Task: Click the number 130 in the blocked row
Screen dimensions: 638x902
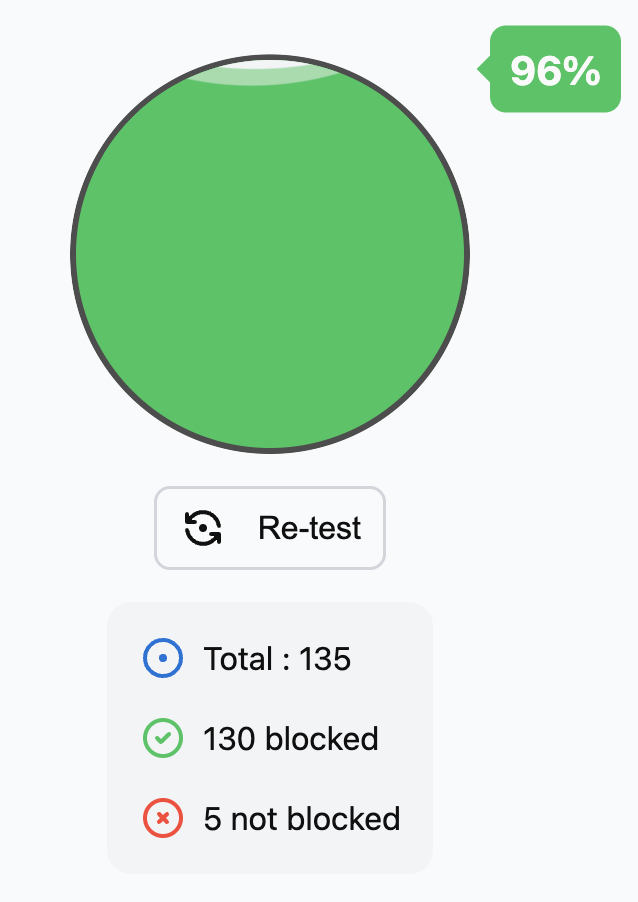Action: coord(229,739)
